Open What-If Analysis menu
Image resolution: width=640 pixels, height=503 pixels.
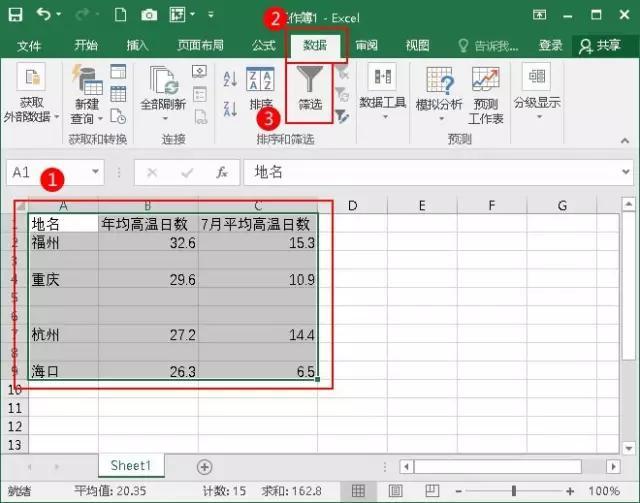[439, 94]
